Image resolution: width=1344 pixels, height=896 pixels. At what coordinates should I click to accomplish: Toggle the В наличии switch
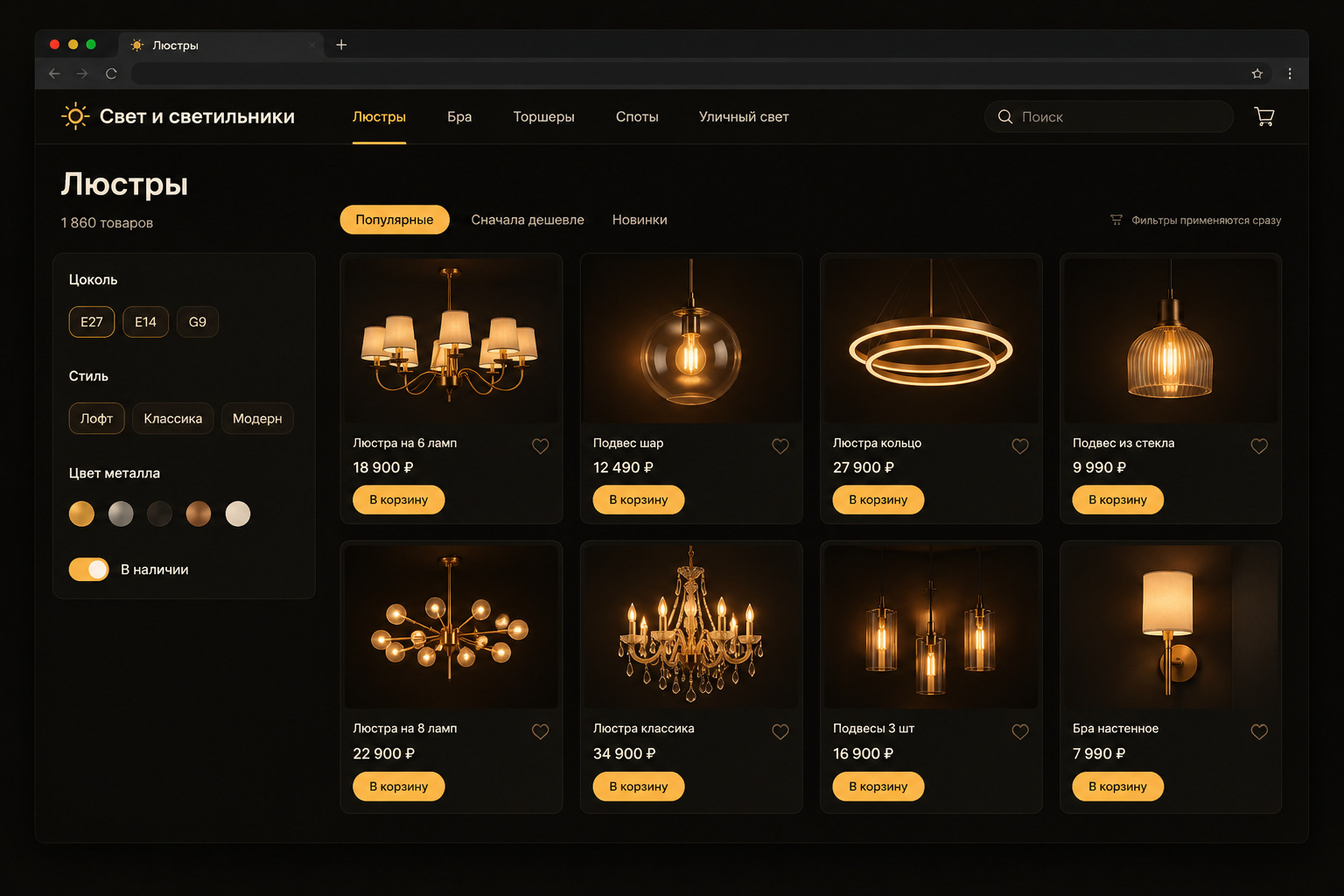[88, 570]
